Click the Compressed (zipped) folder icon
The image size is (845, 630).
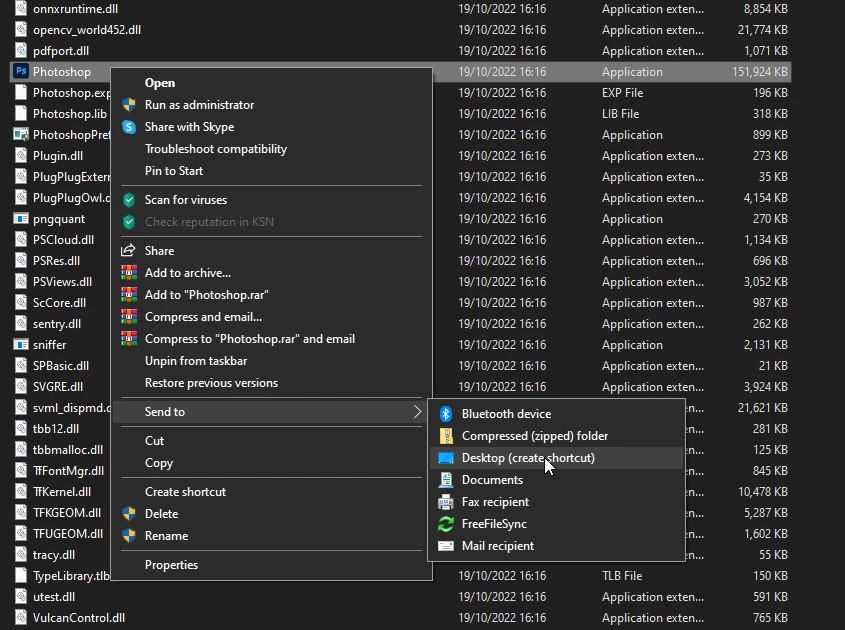(446, 435)
